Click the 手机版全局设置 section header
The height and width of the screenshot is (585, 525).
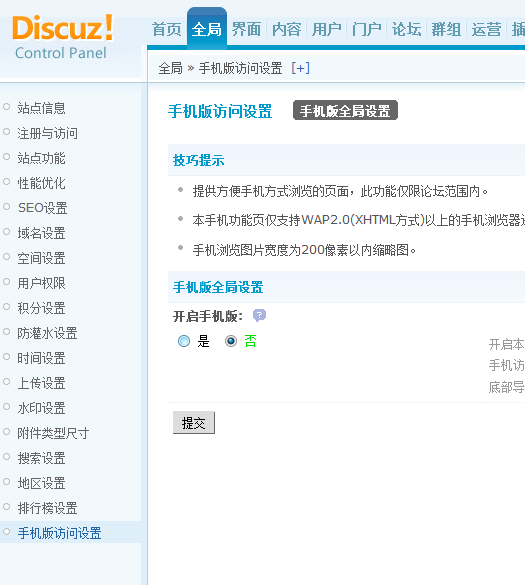(218, 287)
